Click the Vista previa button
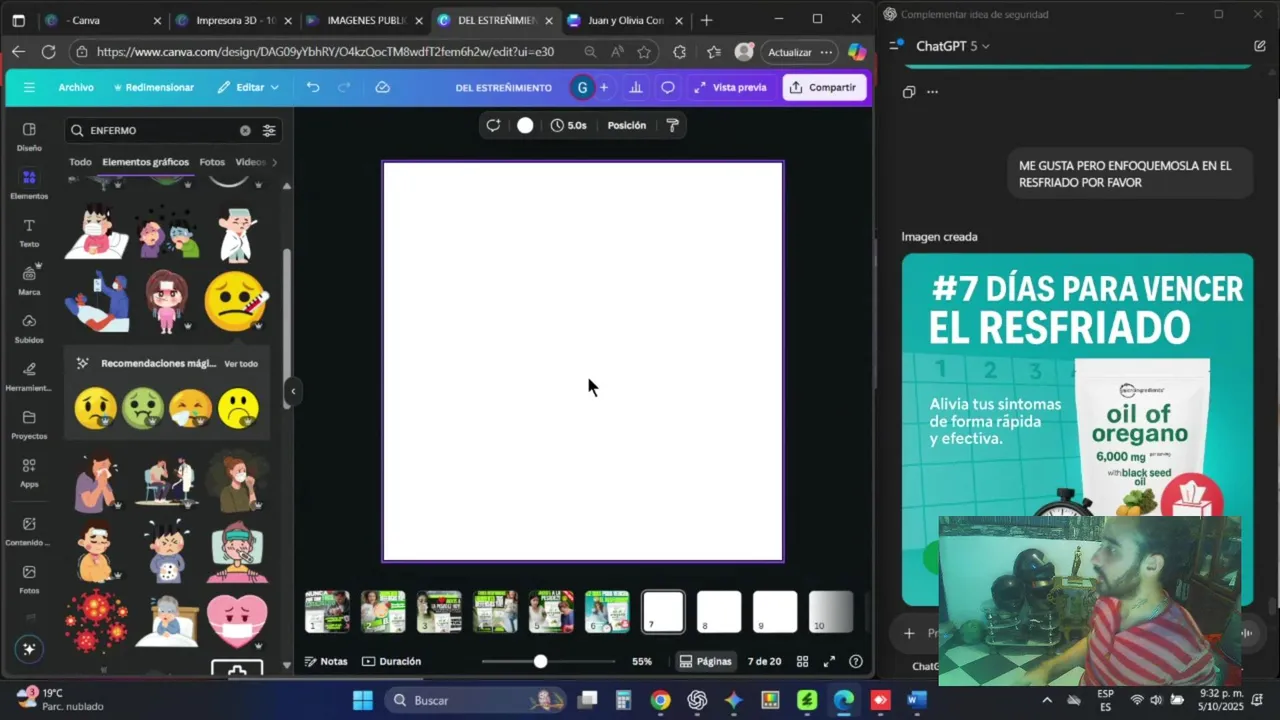 pyautogui.click(x=730, y=87)
